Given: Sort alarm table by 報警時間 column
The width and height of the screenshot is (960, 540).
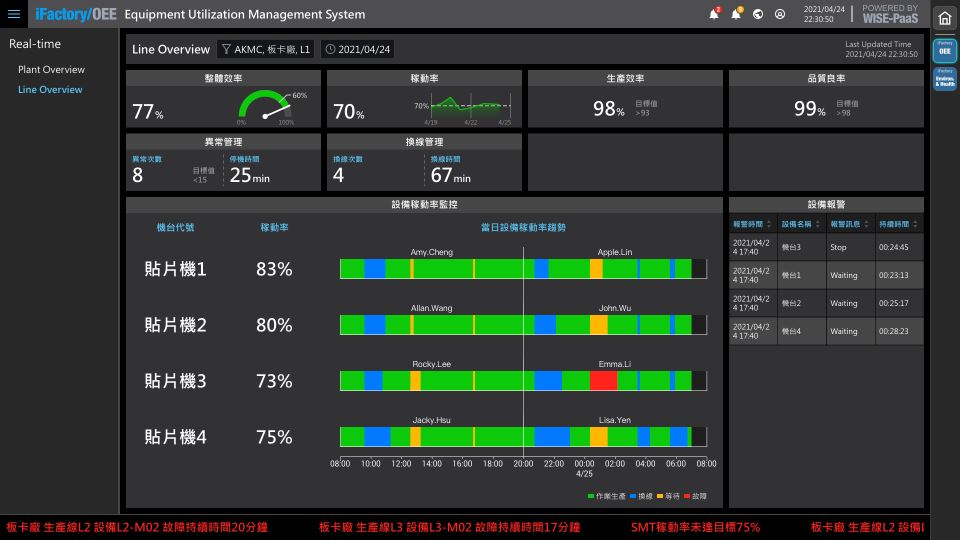Looking at the screenshot, I should click(752, 224).
